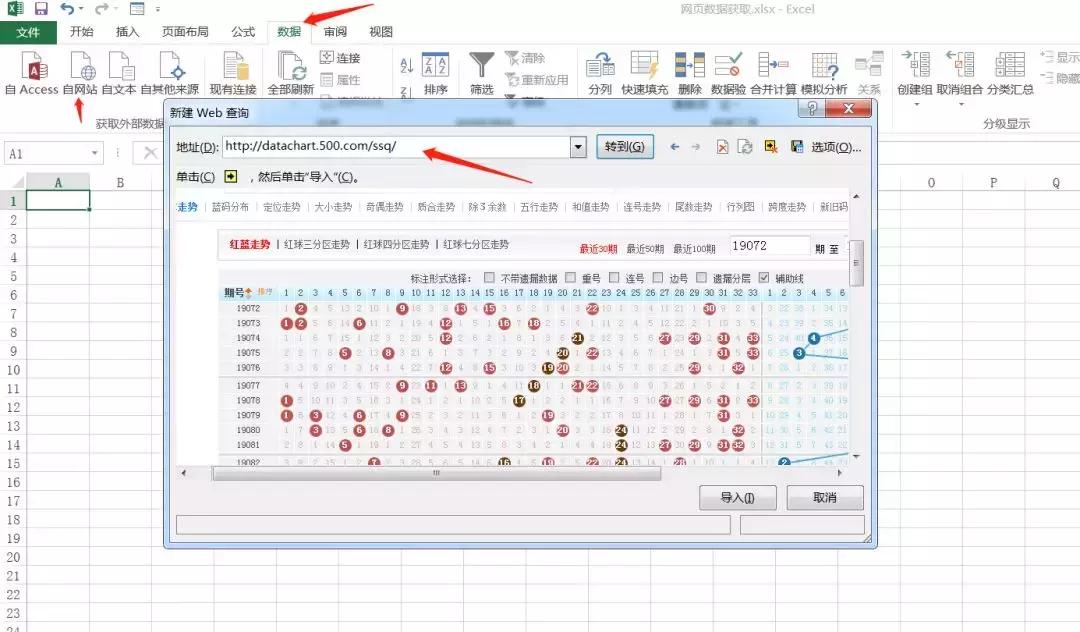
Task: Click the 蓝码分布 link on the web page
Action: 230,207
